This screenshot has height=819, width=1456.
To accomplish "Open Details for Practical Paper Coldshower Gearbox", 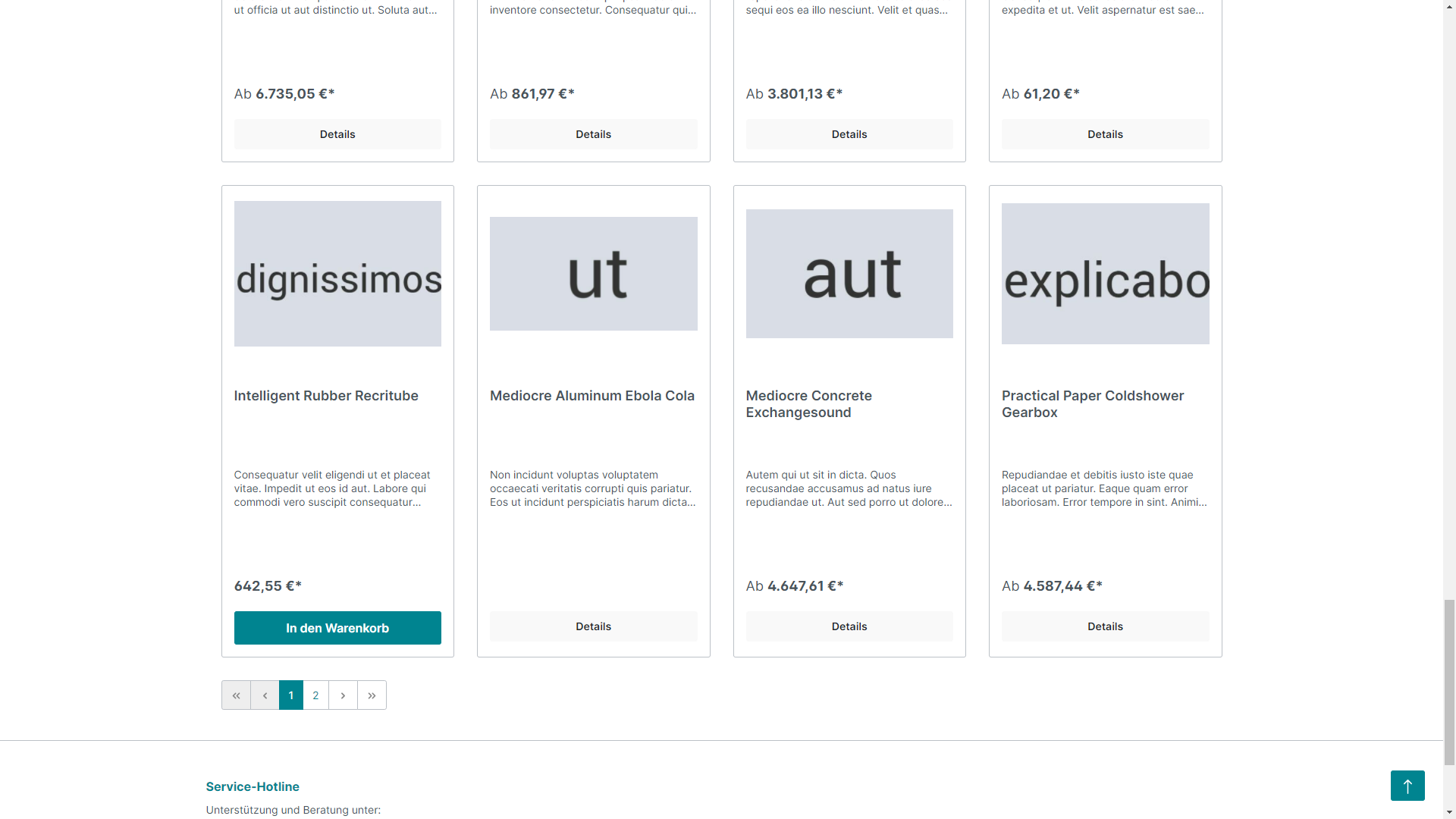I will tap(1106, 626).
